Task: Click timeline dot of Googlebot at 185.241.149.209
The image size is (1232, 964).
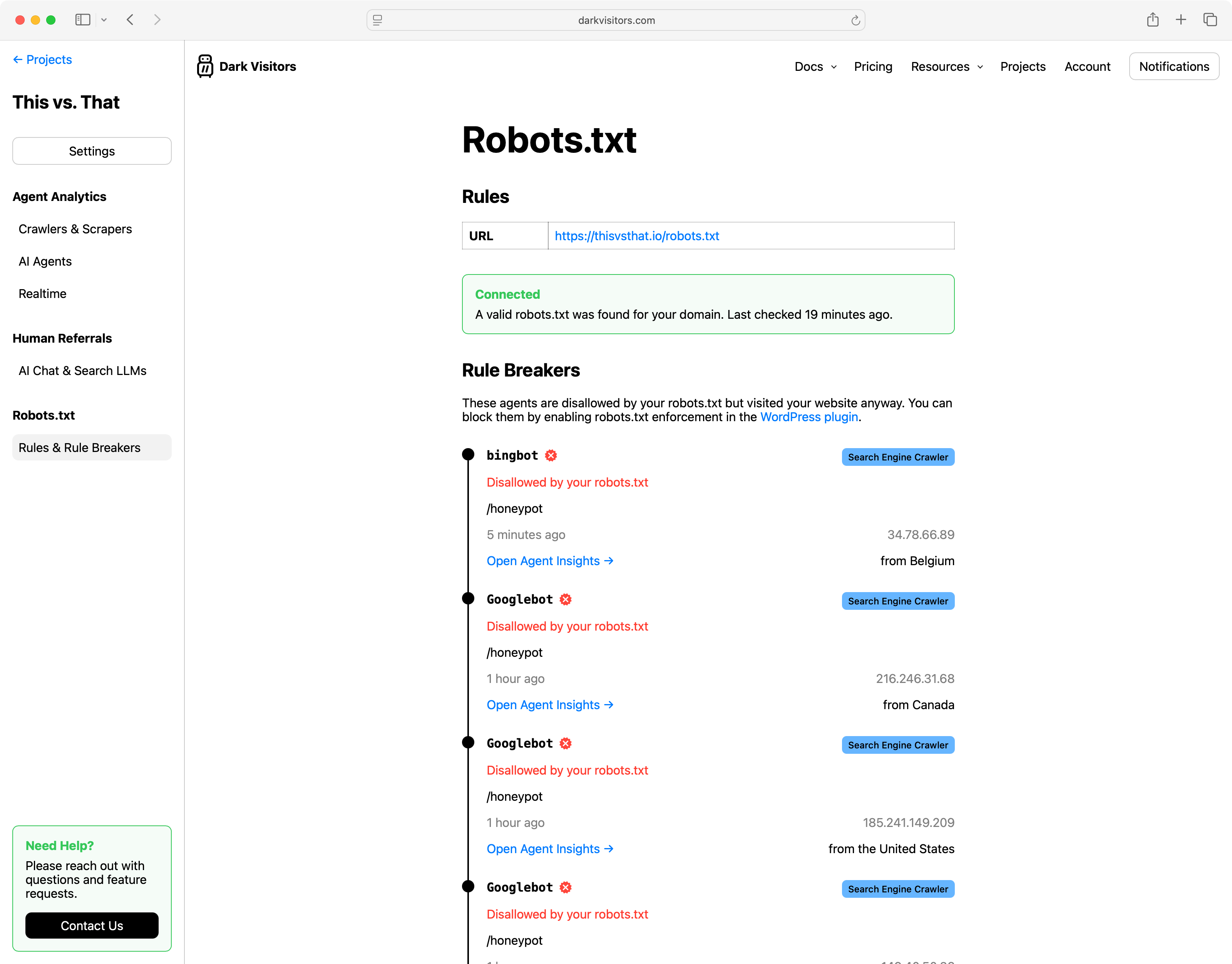Action: 468,742
